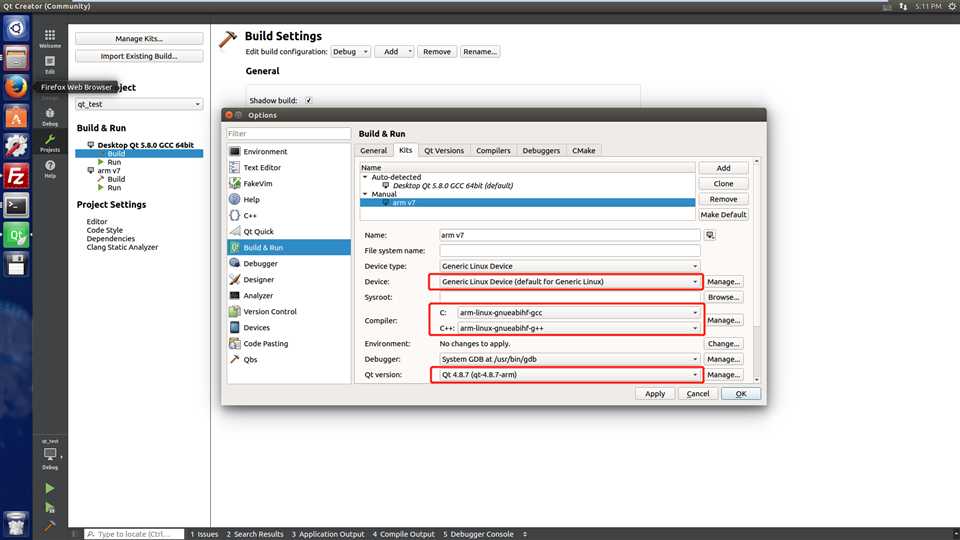
Task: Open C++ options category
Action: [x=288, y=216]
